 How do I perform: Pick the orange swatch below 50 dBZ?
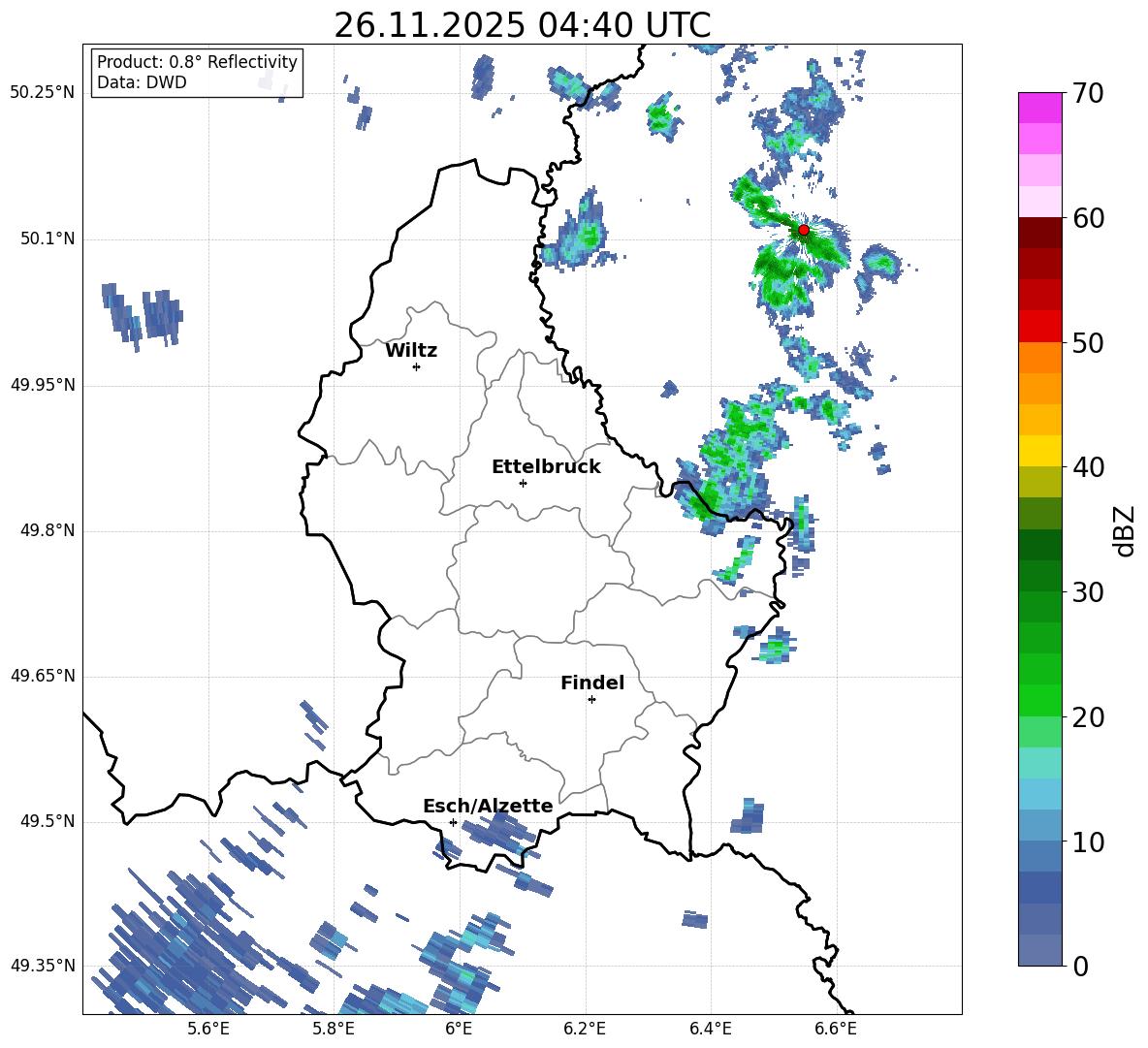[1039, 357]
